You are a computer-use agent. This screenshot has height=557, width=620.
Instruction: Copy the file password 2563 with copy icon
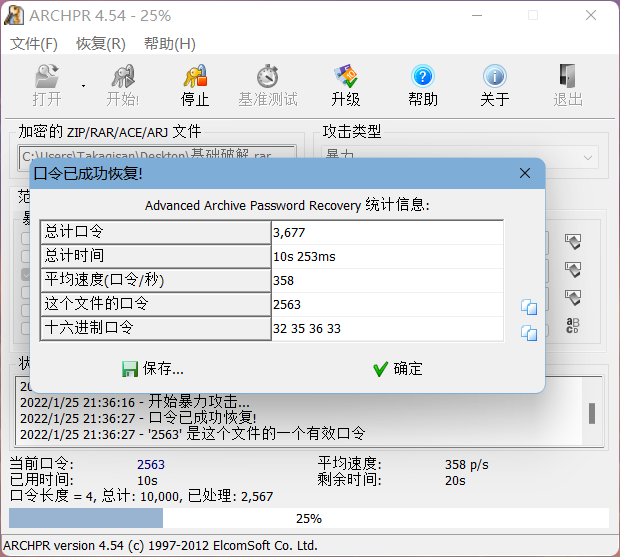529,307
